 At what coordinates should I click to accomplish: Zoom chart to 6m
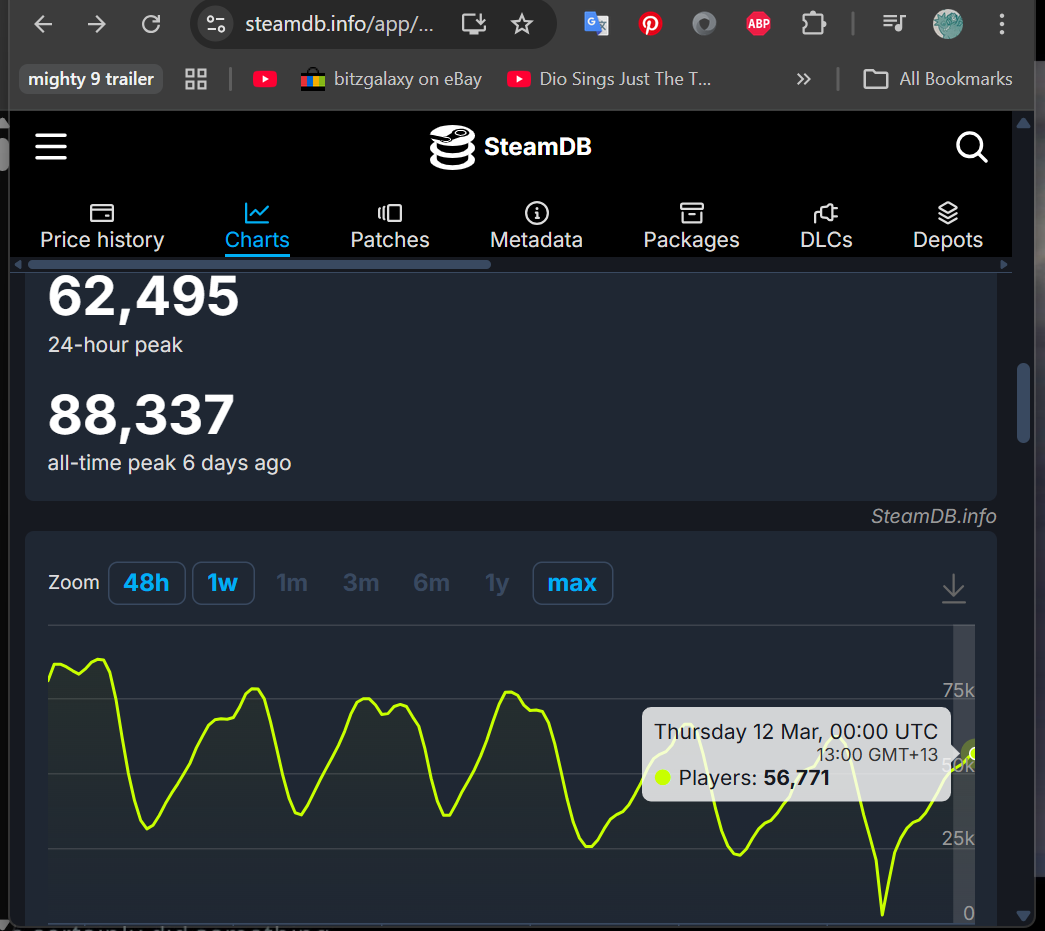click(x=431, y=583)
